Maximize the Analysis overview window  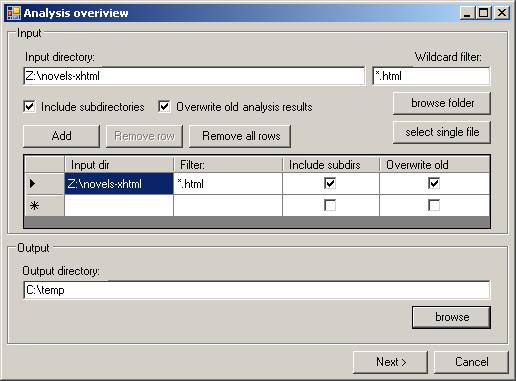483,13
